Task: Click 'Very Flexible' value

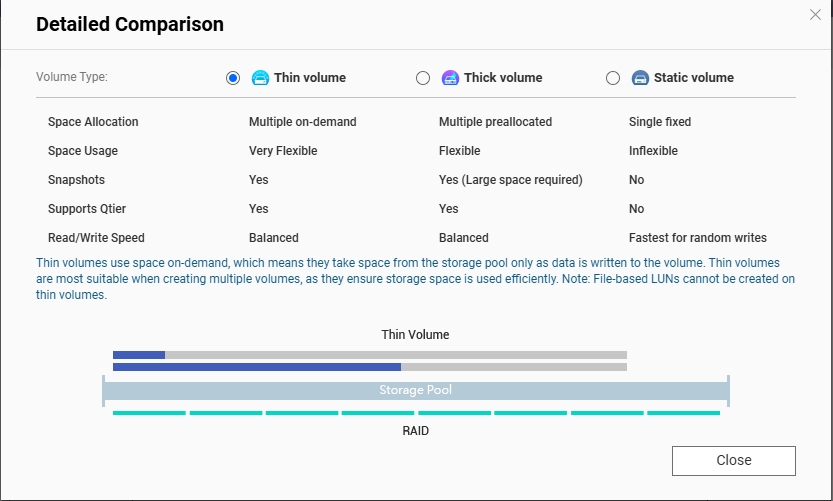Action: 283,151
